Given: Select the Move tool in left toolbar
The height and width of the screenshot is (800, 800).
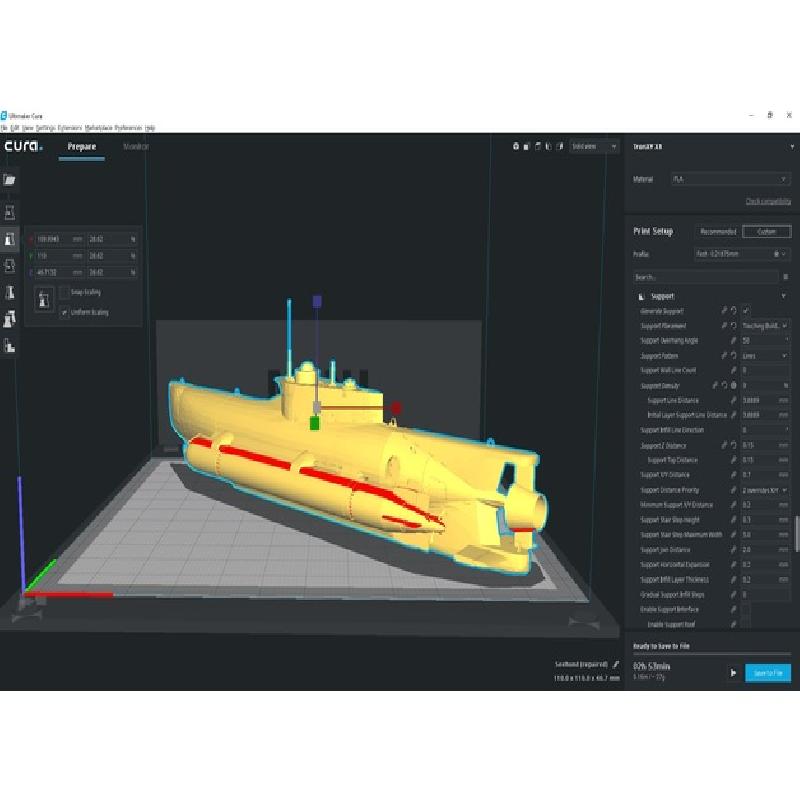Looking at the screenshot, I should 10,212.
